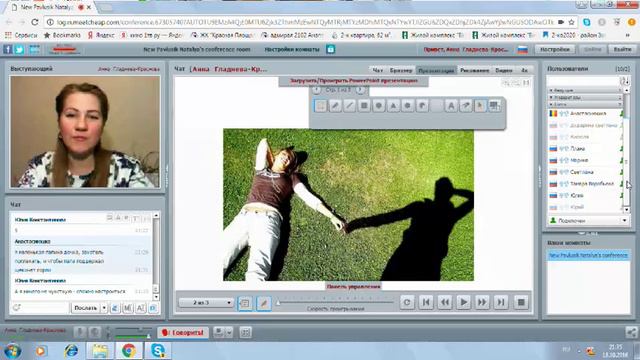Jump to the first slide
Screen dimensions: 640x360
coord(426,302)
